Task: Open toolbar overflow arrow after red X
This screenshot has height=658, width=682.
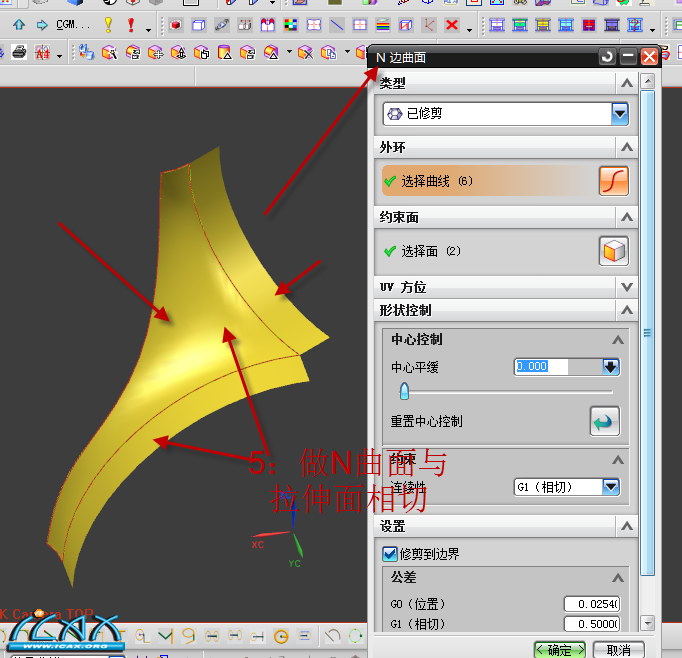Action: pos(469,30)
